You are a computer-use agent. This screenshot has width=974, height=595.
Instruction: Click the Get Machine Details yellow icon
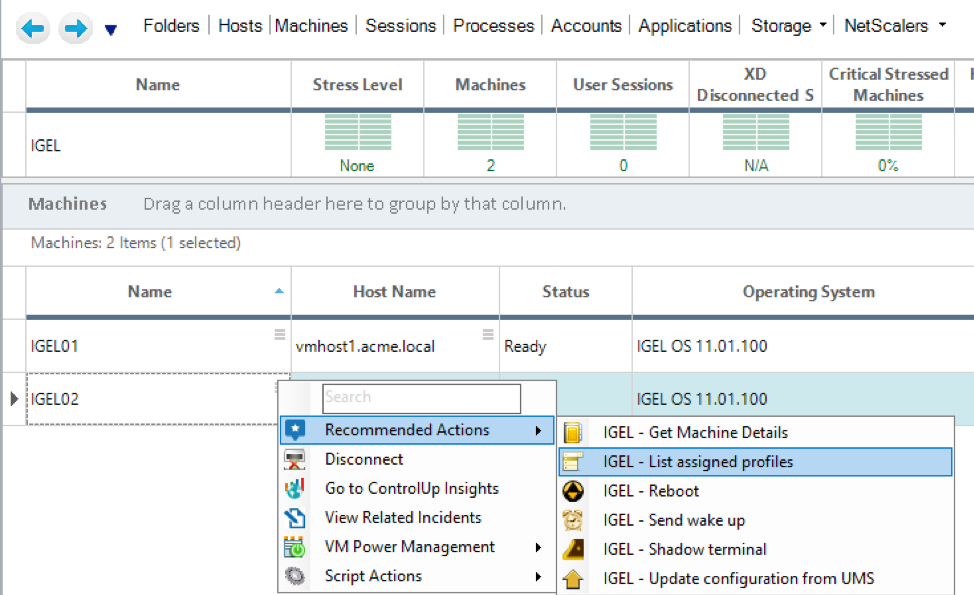pos(573,432)
